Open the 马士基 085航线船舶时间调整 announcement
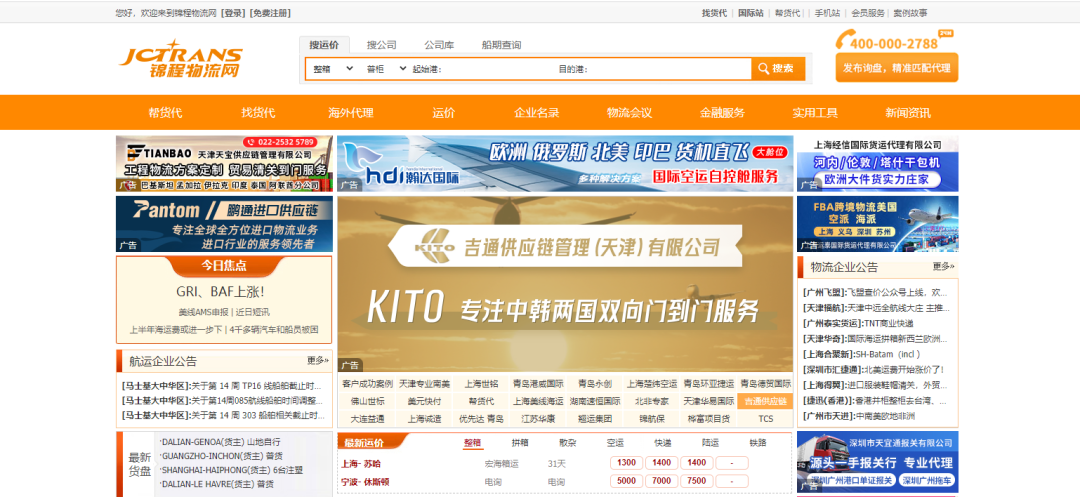1080x497 pixels. coord(221,401)
